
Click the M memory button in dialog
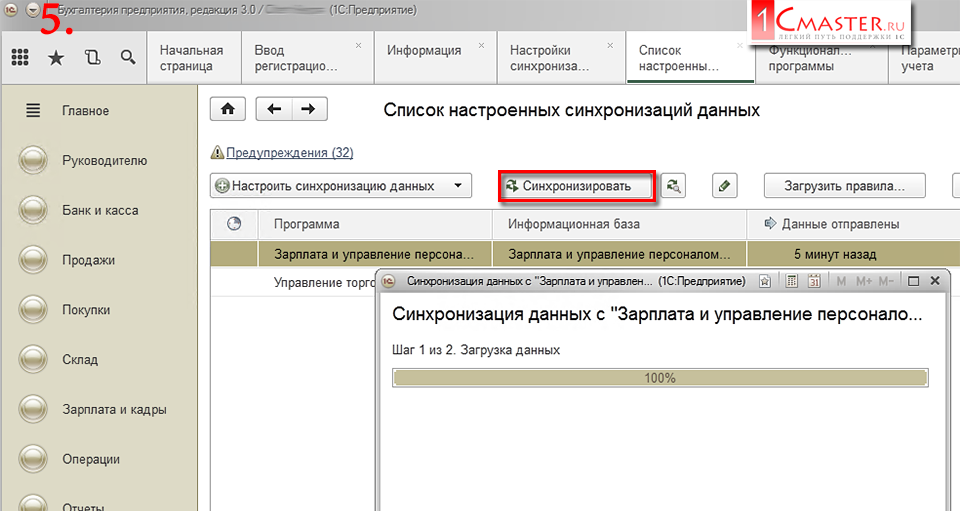[841, 281]
